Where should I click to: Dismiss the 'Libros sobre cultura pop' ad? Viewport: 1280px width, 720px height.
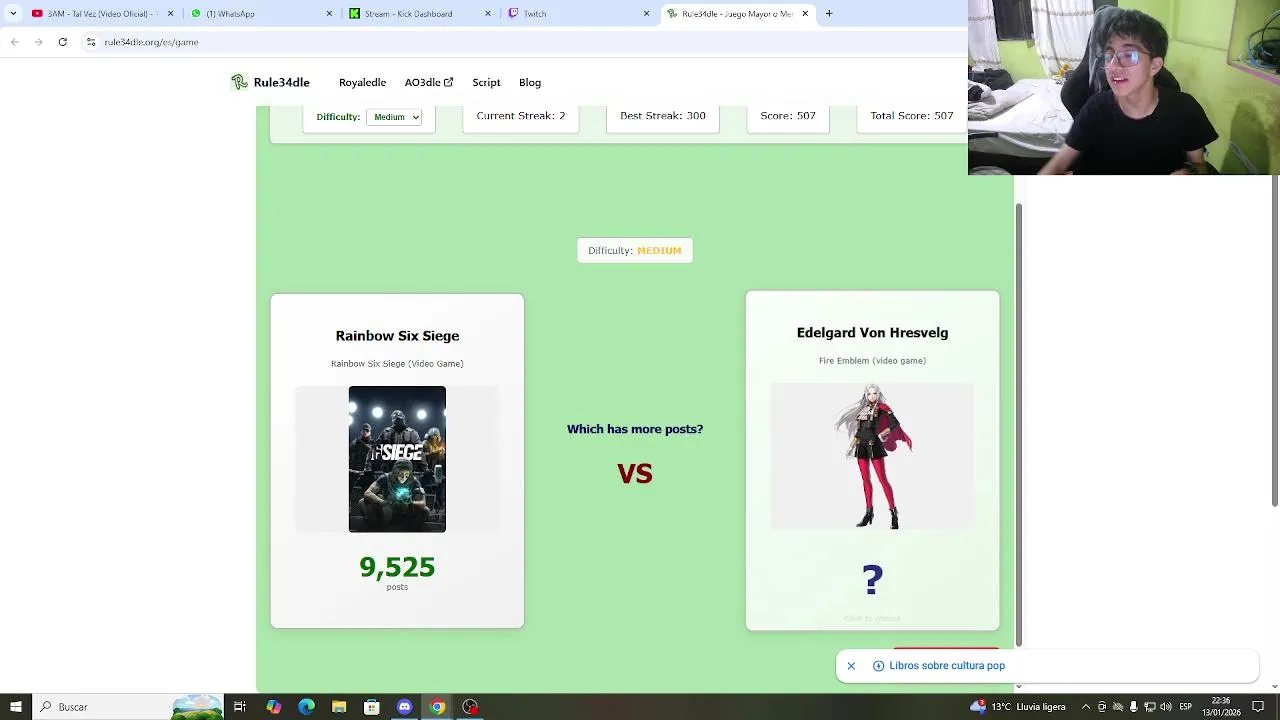851,666
